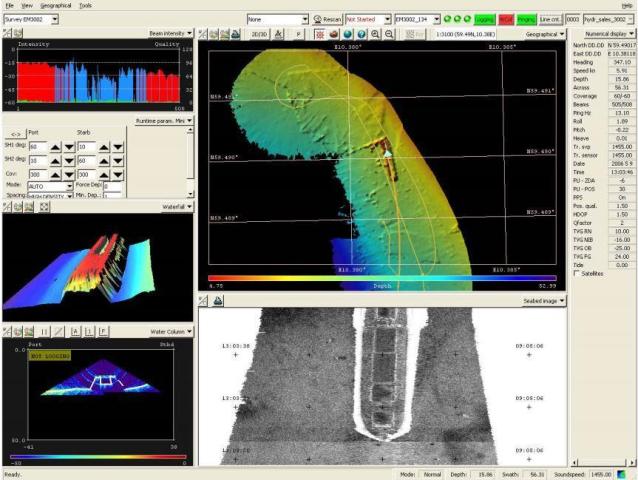Screen dimensions: 638x480
Task: Open the File menu
Action: 9,5
